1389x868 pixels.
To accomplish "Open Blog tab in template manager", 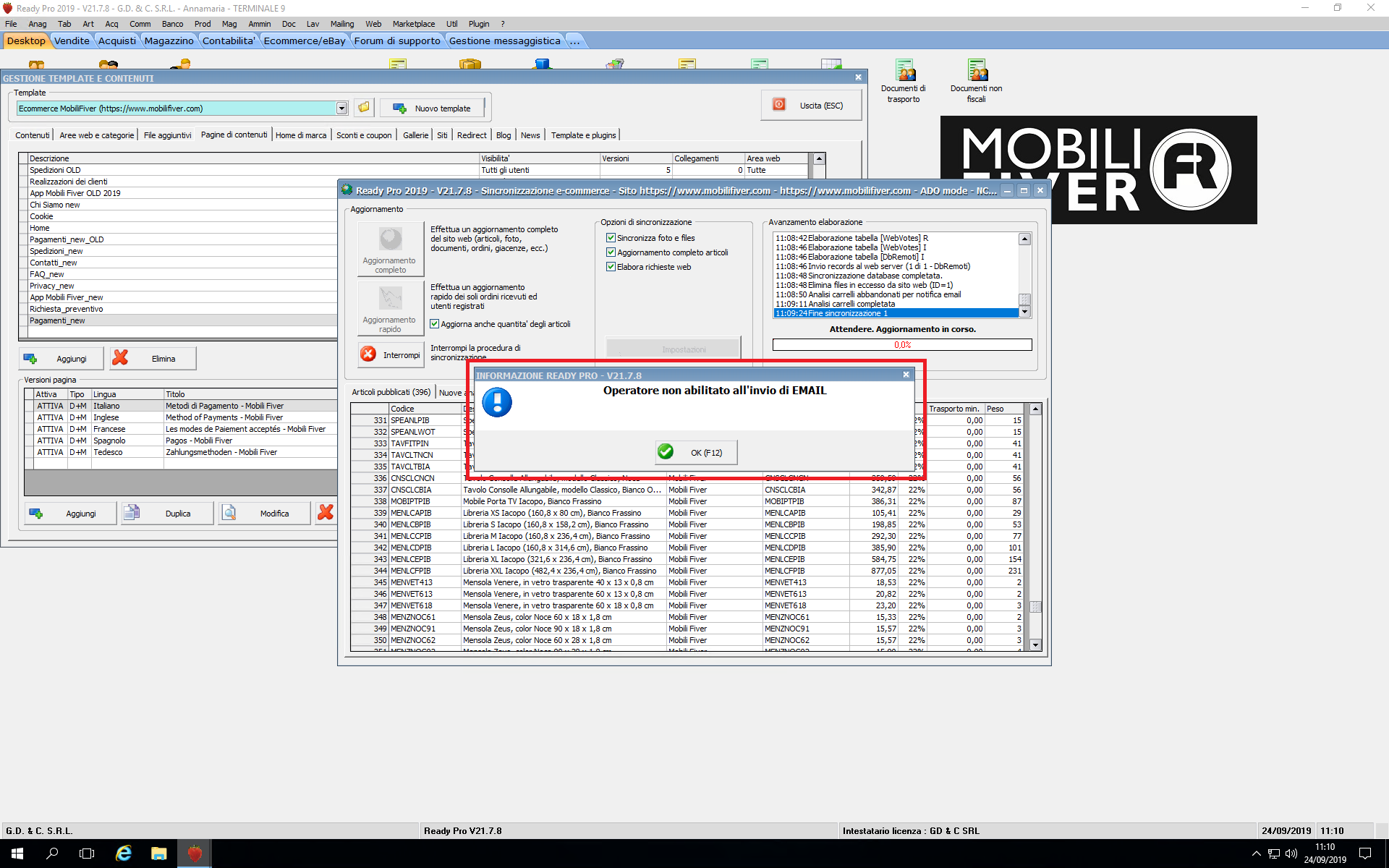I will [504, 135].
